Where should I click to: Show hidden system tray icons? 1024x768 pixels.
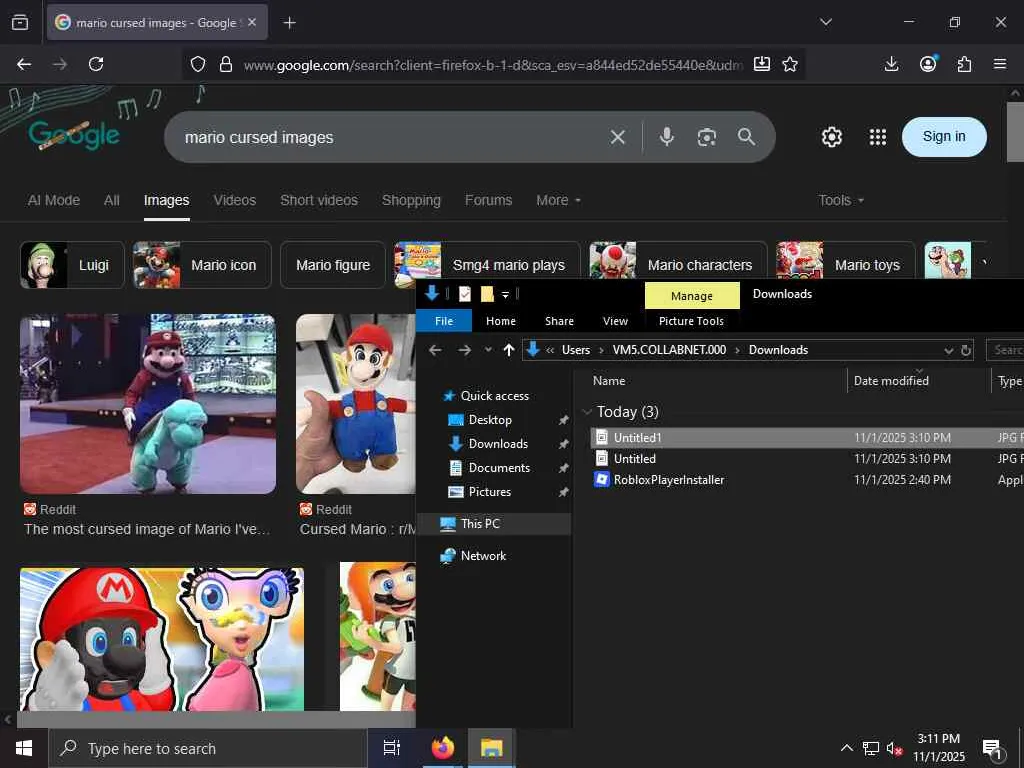(x=846, y=748)
